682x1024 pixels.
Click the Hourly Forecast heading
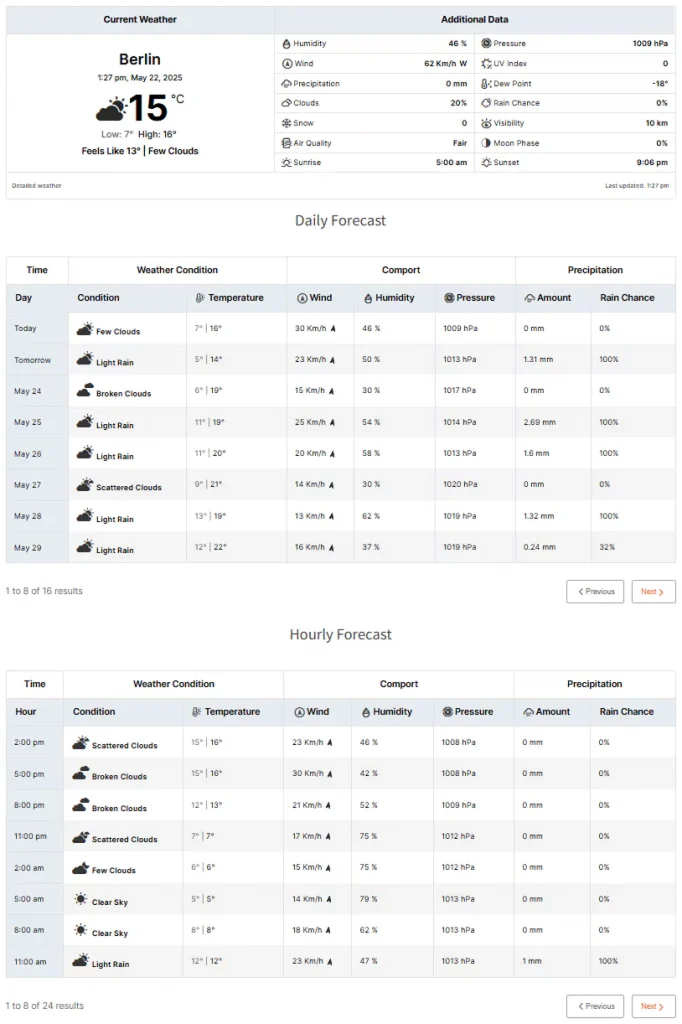(x=340, y=635)
